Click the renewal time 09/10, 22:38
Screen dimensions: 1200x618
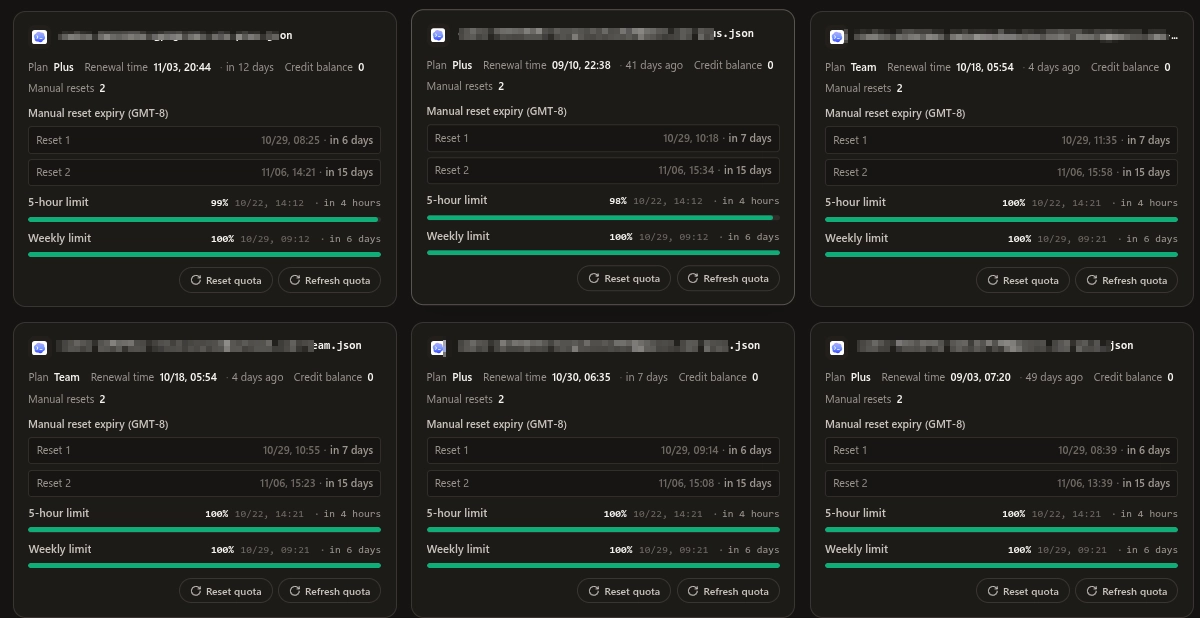(581, 65)
